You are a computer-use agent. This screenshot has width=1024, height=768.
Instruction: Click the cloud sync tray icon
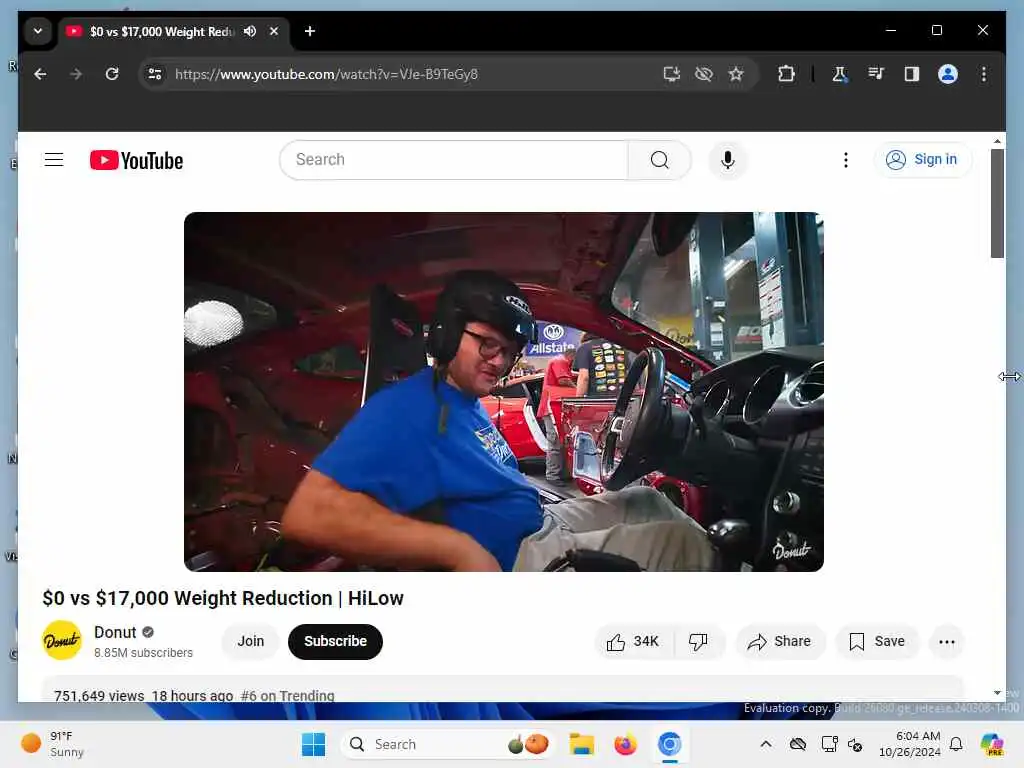[797, 744]
